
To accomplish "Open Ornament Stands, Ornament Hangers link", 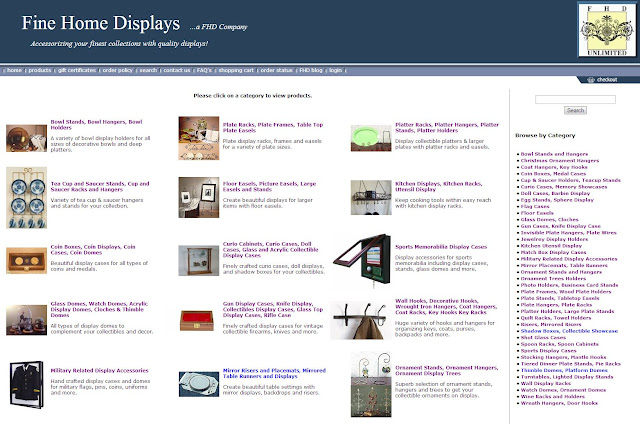I will (447, 370).
